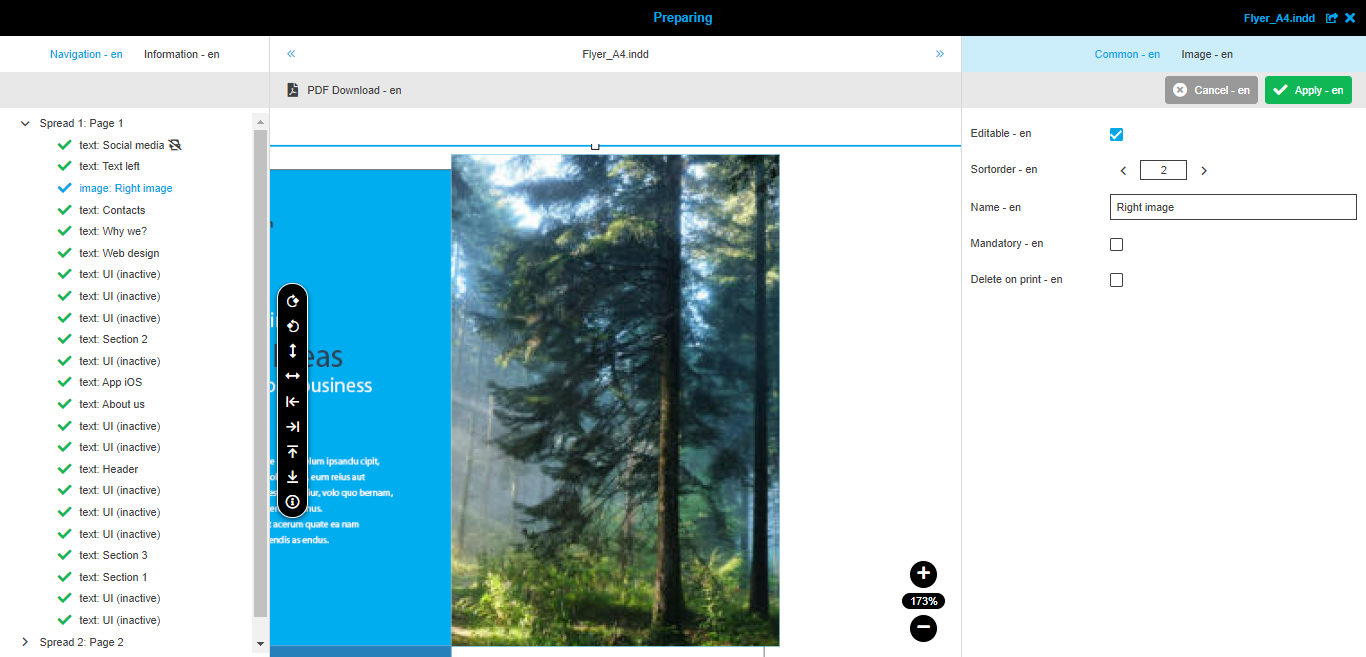Align image to right edge icon

point(293,427)
